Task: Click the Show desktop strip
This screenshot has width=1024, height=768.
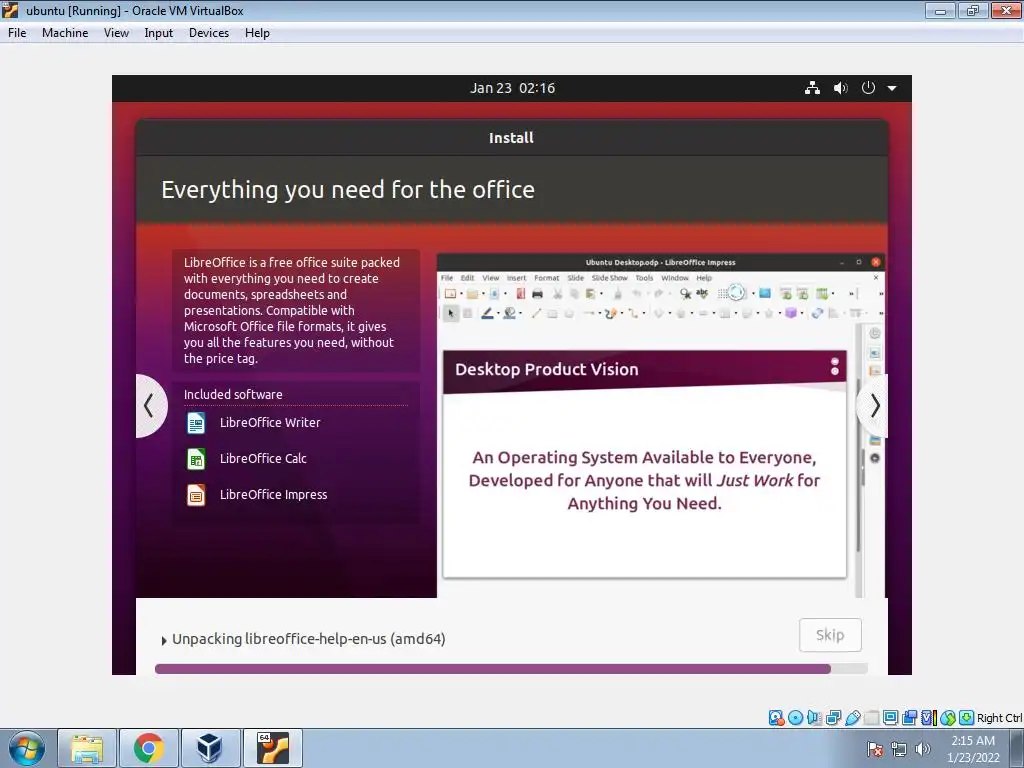Action: click(x=1019, y=749)
